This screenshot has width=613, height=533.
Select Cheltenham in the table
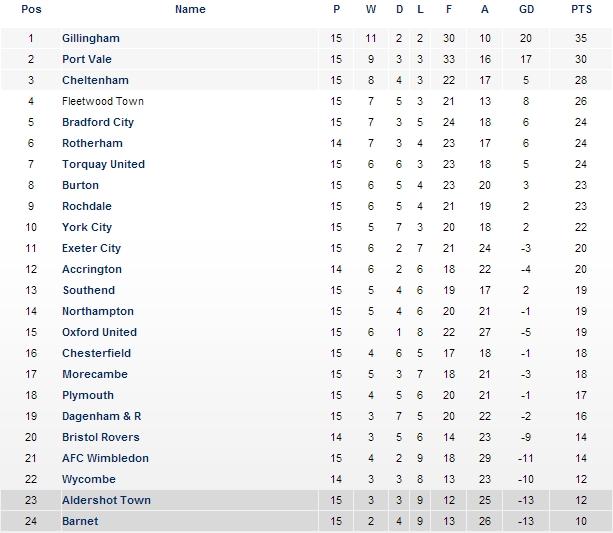(95, 80)
